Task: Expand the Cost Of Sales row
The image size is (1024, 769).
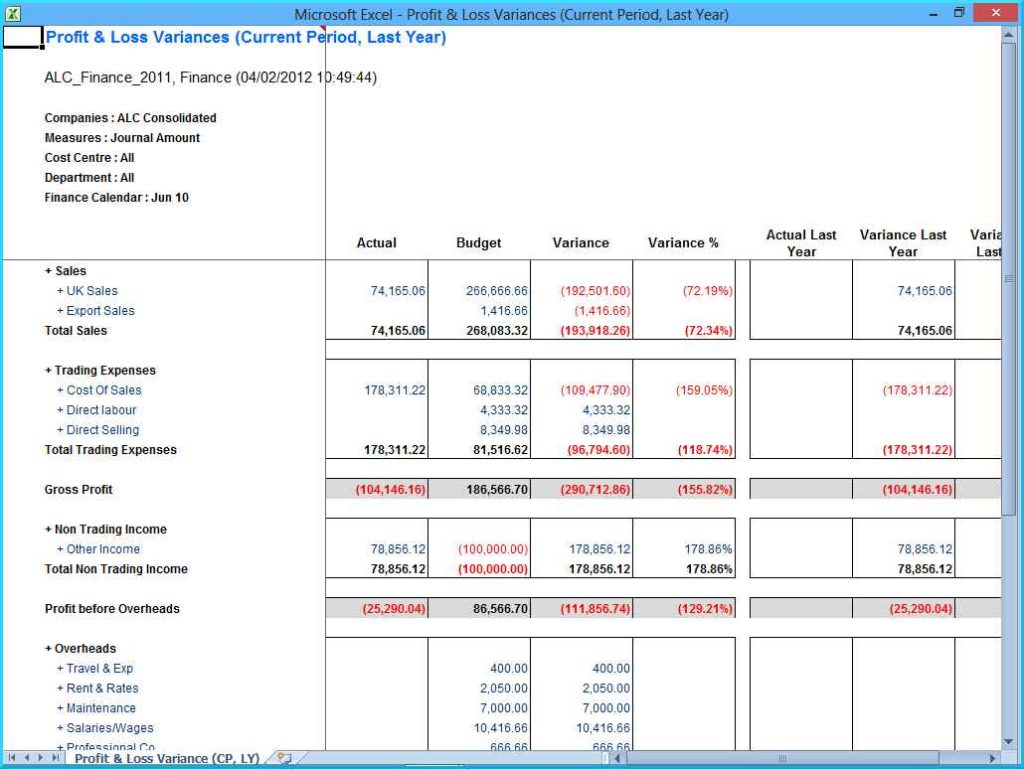Action: pos(60,391)
